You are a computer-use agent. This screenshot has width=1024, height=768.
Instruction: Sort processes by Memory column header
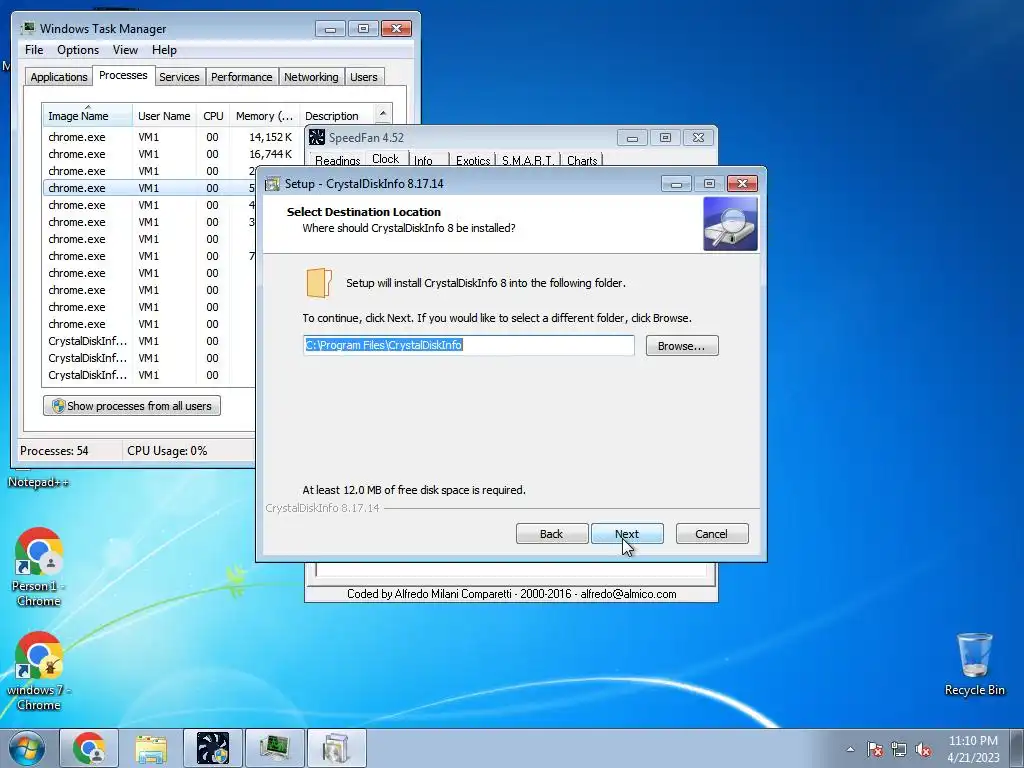(x=264, y=116)
